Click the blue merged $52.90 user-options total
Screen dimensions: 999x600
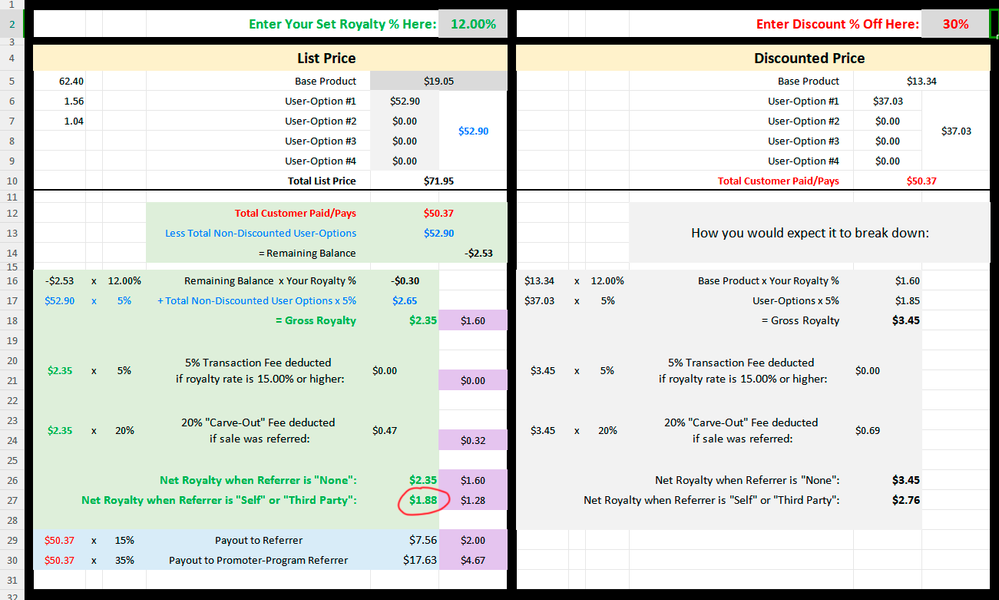tap(473, 131)
